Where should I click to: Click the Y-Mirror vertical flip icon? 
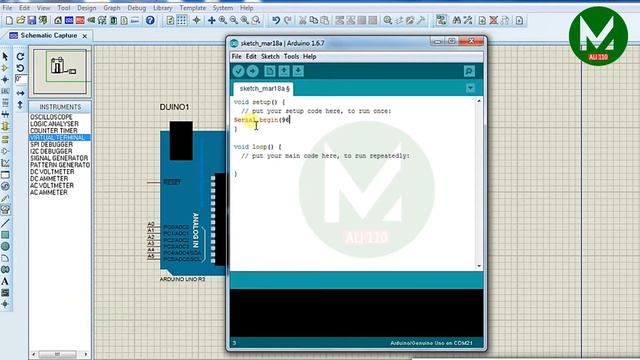pos(20,105)
